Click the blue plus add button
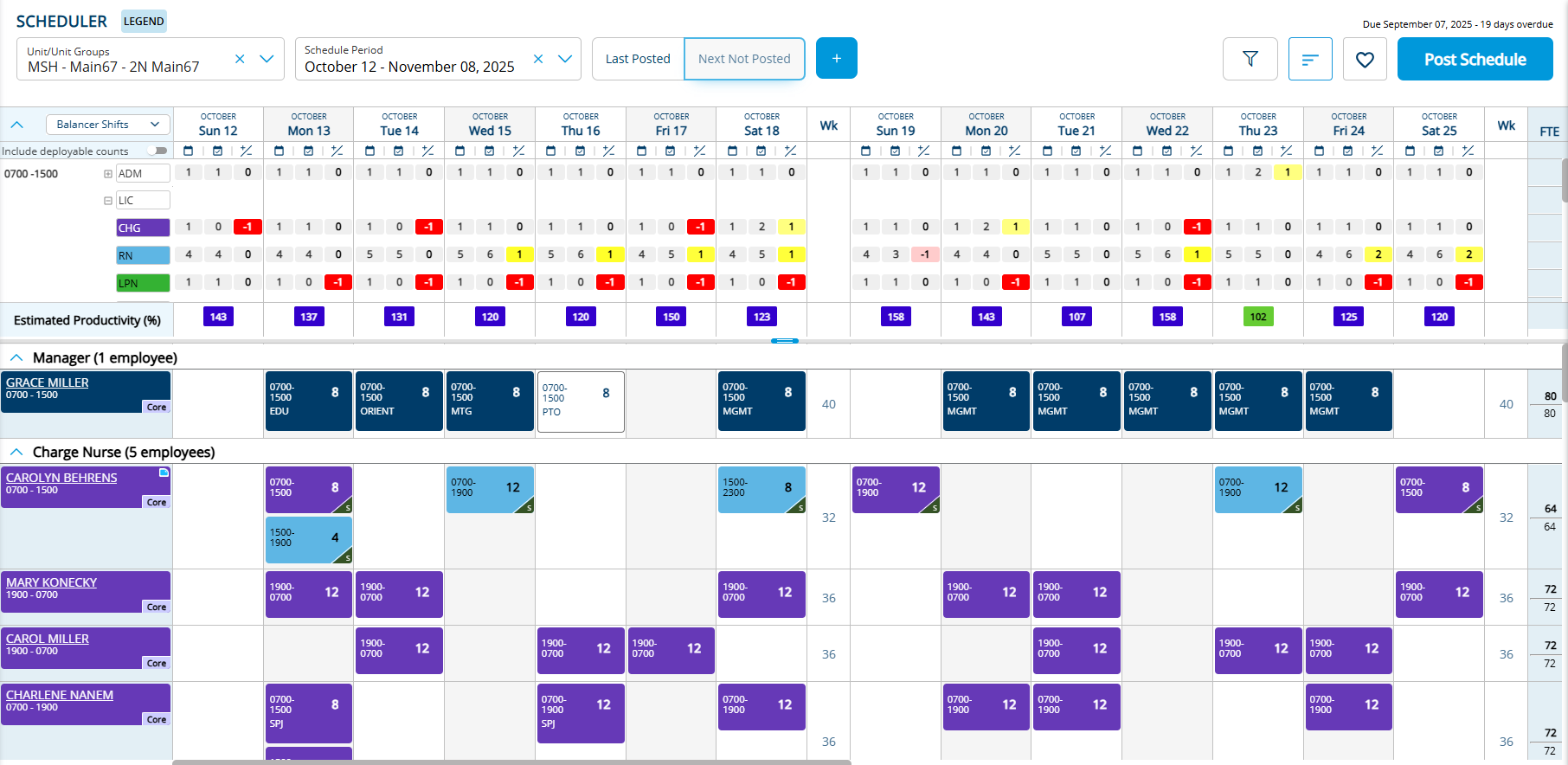 click(x=836, y=58)
